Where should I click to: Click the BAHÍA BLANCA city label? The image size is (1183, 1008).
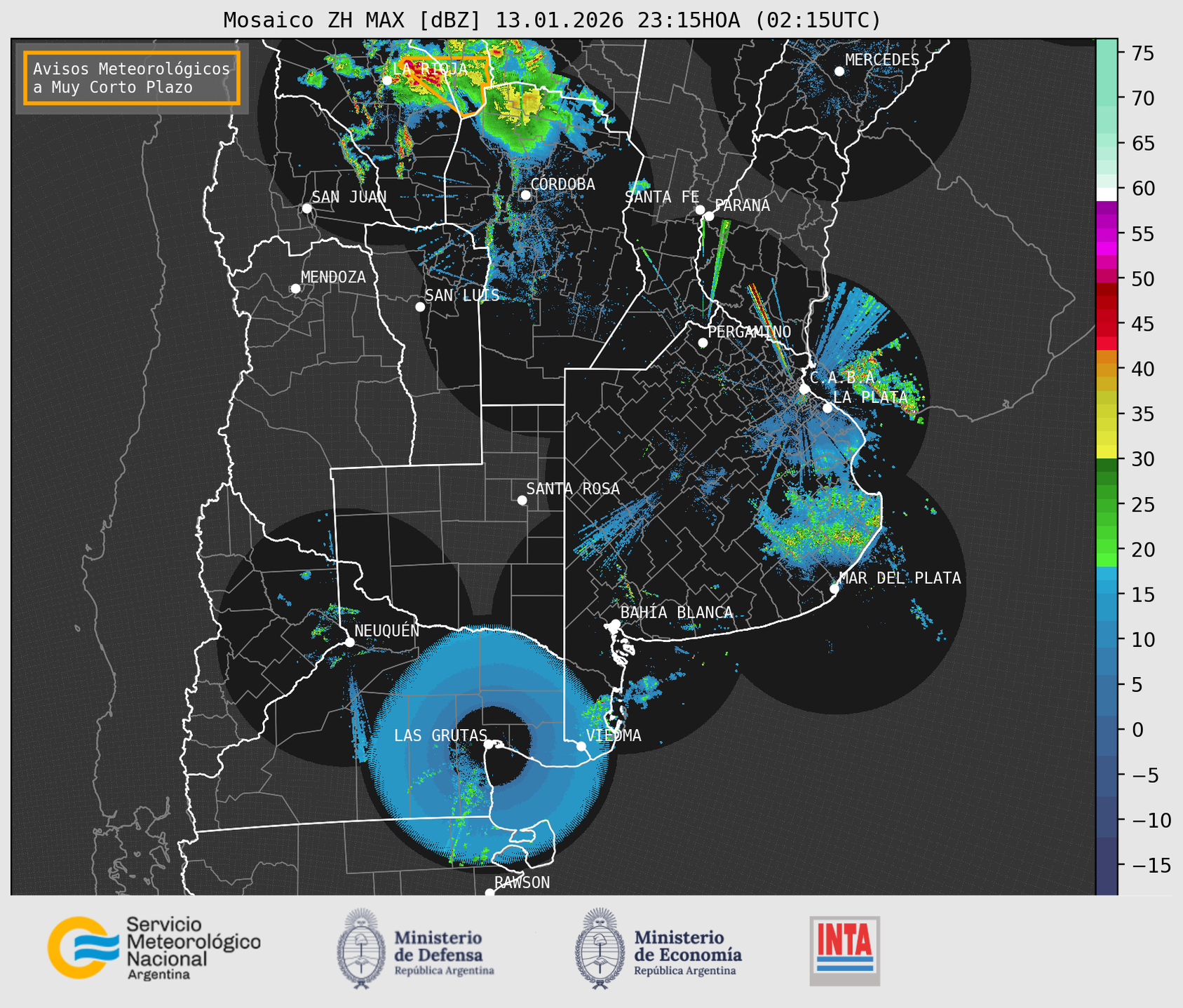tap(677, 613)
